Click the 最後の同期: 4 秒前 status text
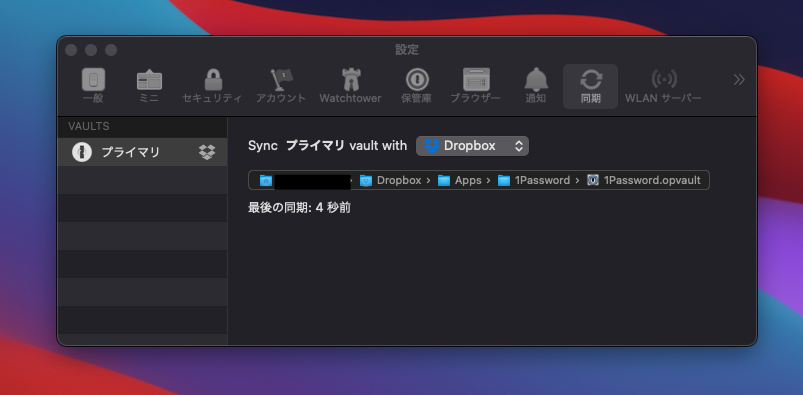 click(x=300, y=208)
